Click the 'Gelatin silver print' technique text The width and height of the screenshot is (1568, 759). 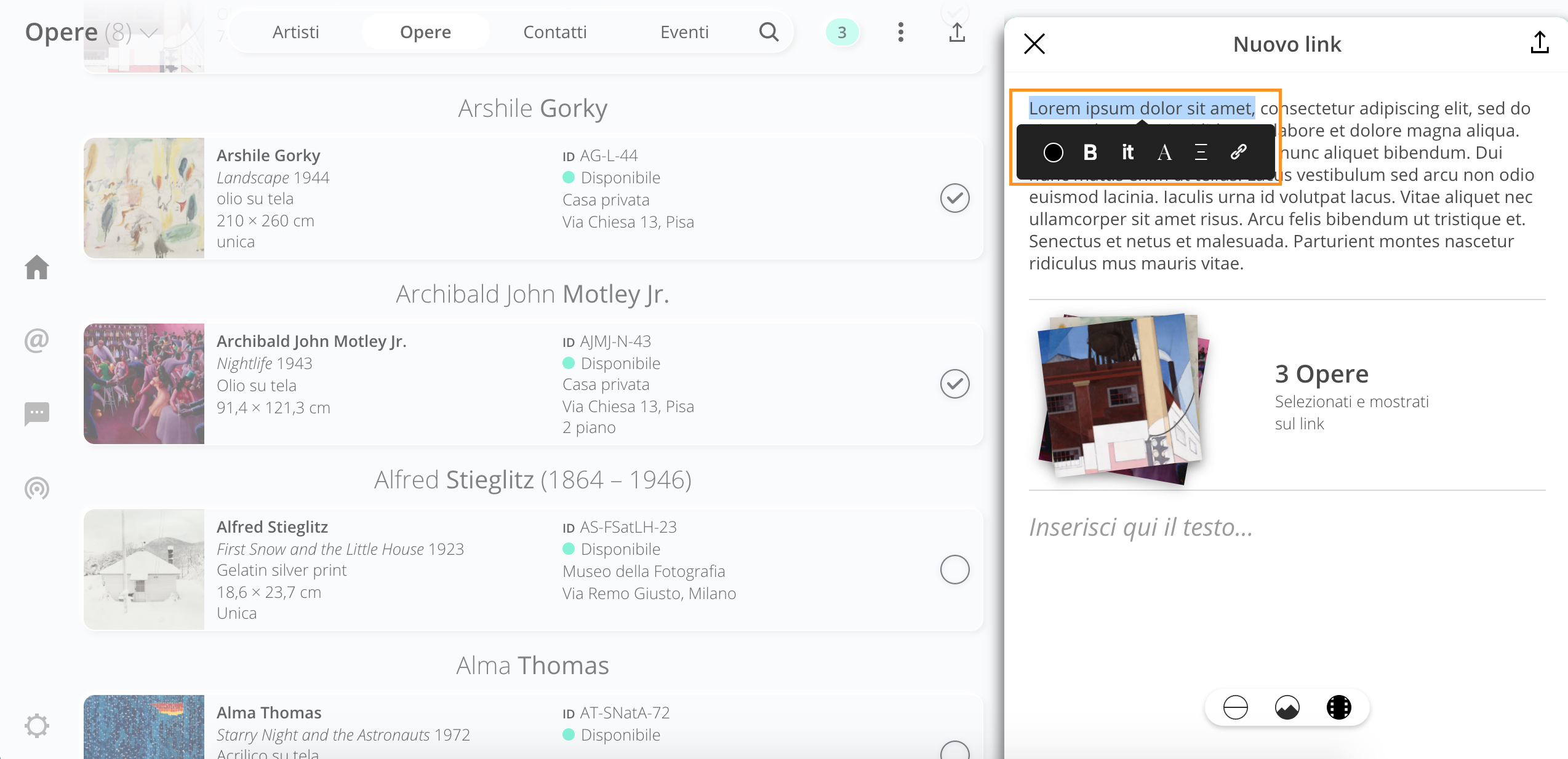[282, 570]
